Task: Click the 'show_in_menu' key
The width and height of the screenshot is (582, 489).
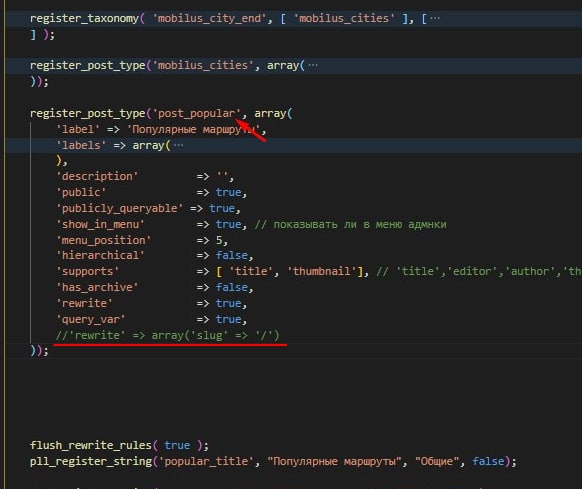Action: (x=100, y=224)
